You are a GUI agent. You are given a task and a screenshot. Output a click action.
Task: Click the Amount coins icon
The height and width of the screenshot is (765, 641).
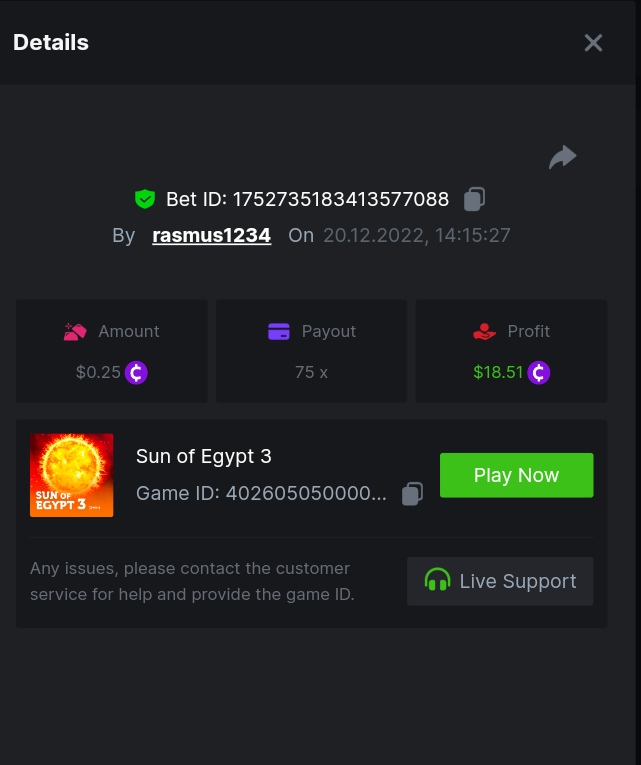coord(75,332)
